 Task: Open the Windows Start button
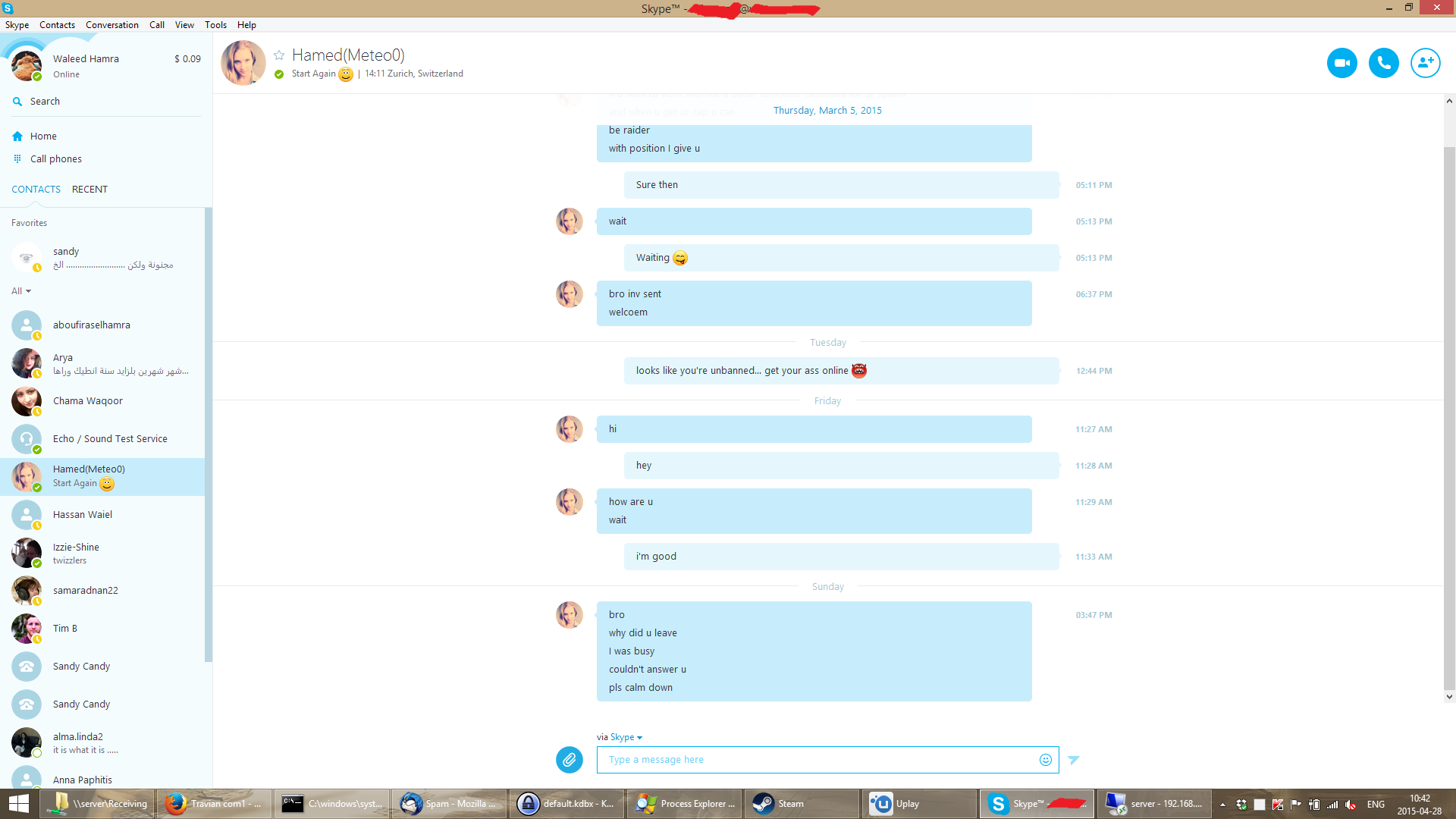[18, 804]
